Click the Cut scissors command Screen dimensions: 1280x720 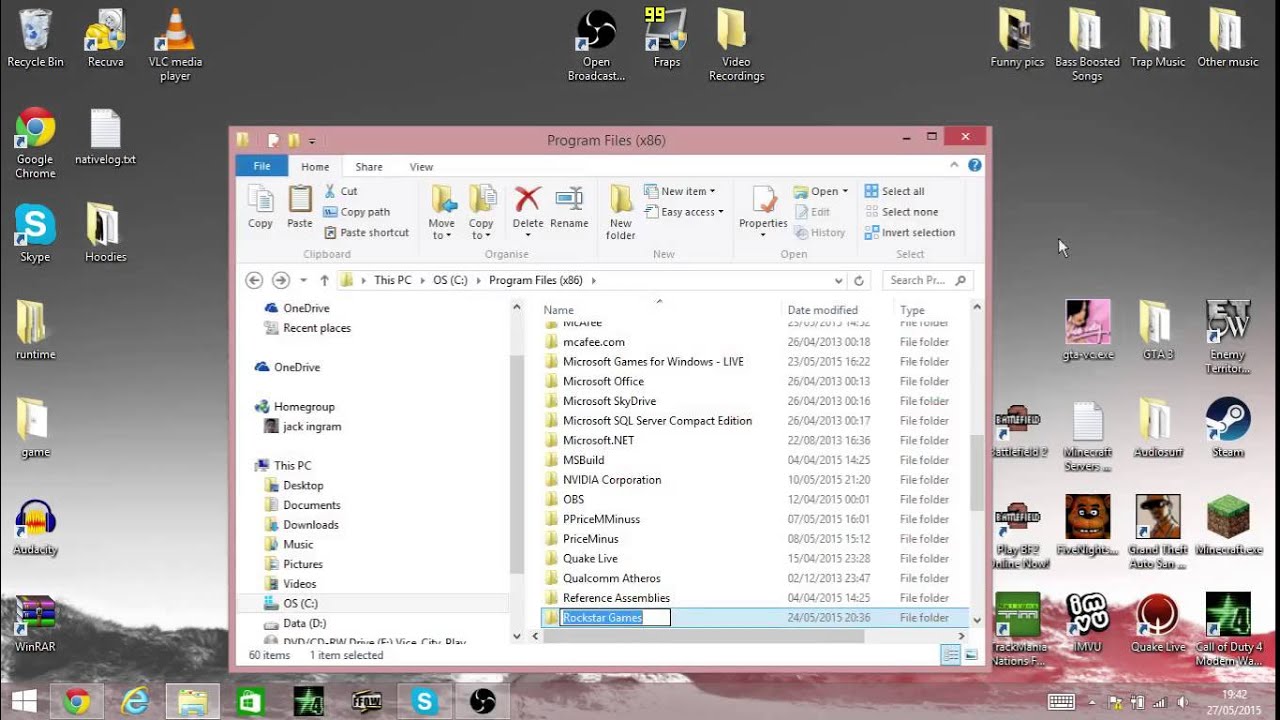tap(340, 191)
